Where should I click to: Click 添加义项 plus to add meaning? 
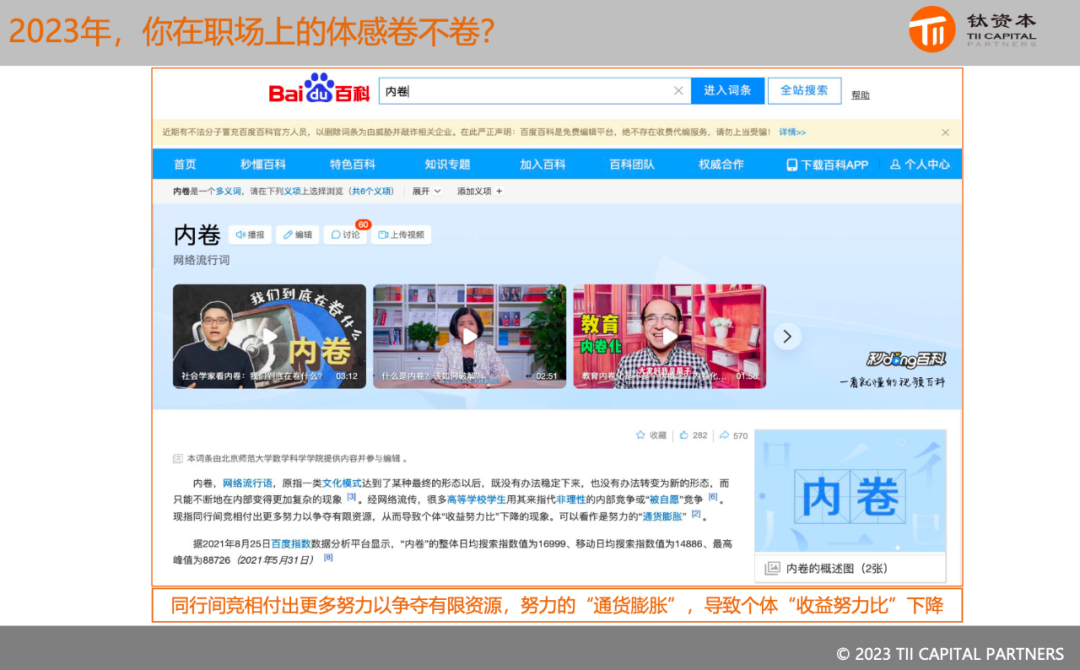pyautogui.click(x=480, y=191)
